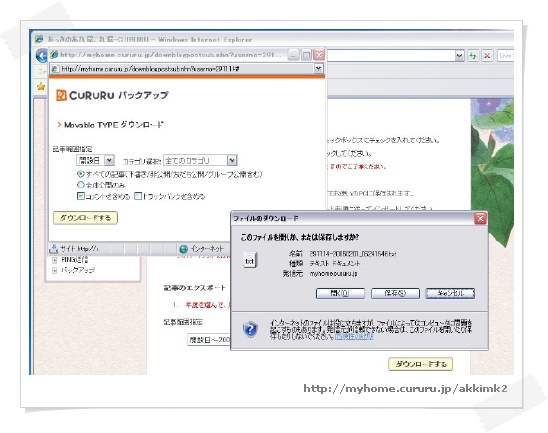The height and width of the screenshot is (433, 548).
Task: Click the favorites star icon
Action: 41,86
